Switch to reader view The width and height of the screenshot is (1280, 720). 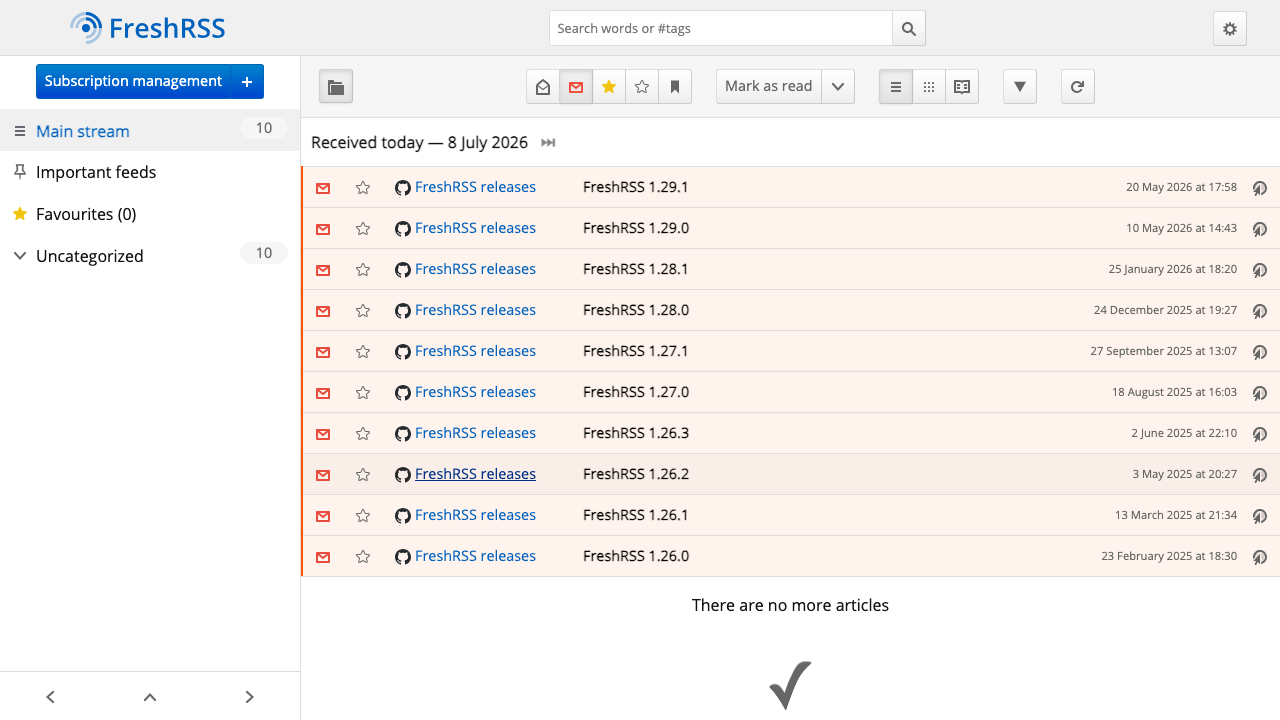(x=962, y=87)
